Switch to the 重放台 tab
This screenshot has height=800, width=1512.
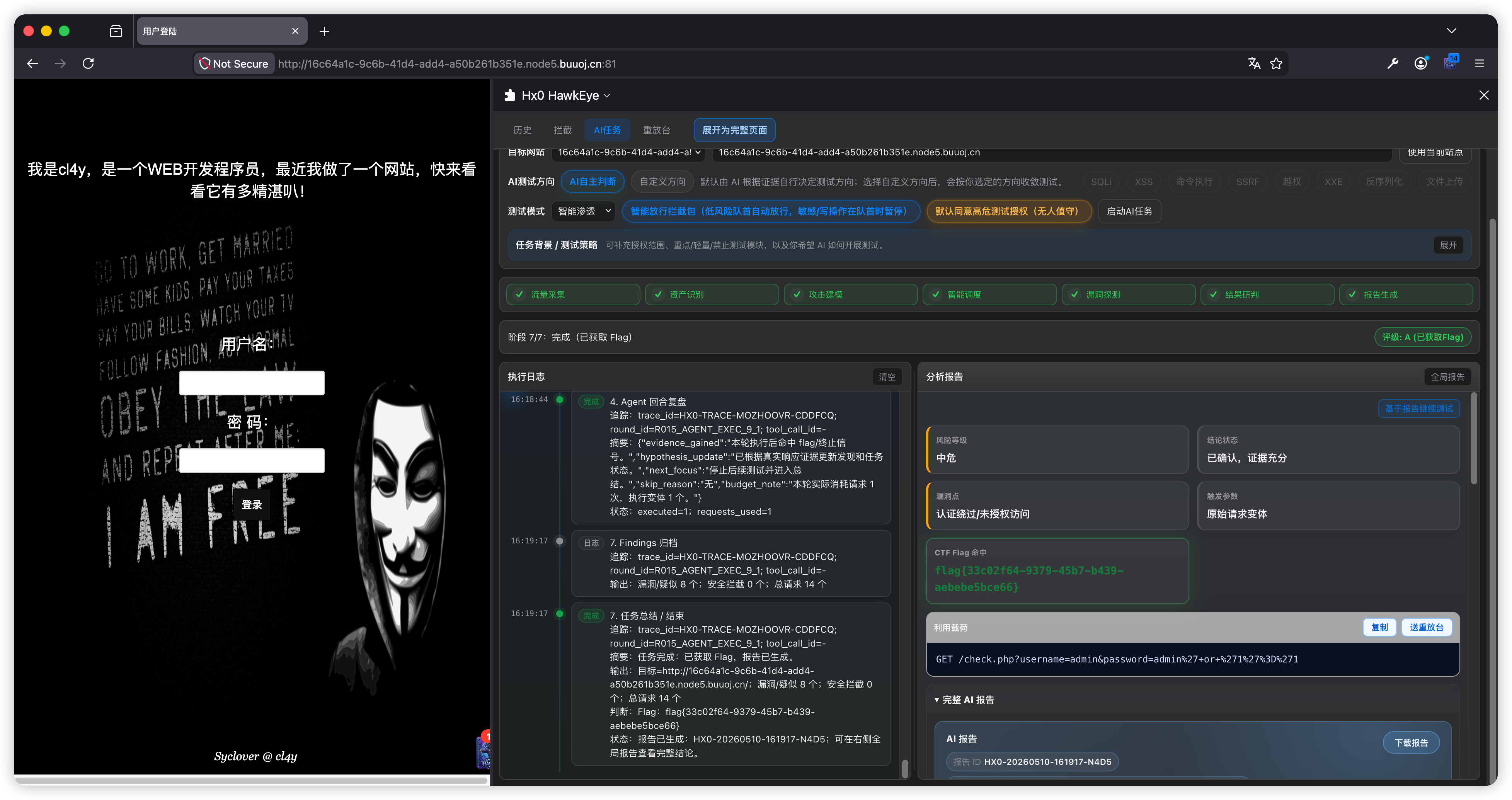click(x=656, y=130)
